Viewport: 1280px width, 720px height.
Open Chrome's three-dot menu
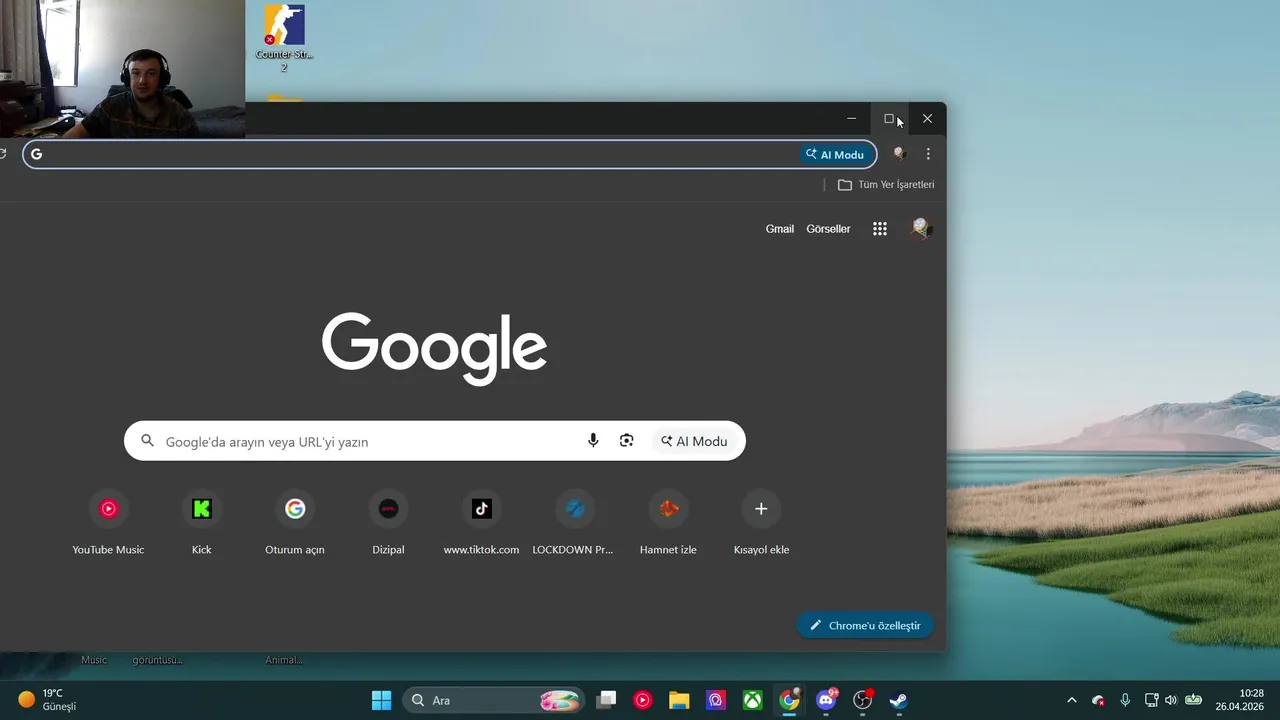coord(928,154)
